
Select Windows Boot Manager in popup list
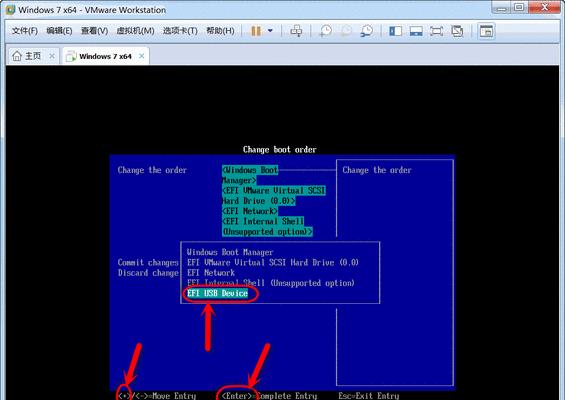(230, 252)
